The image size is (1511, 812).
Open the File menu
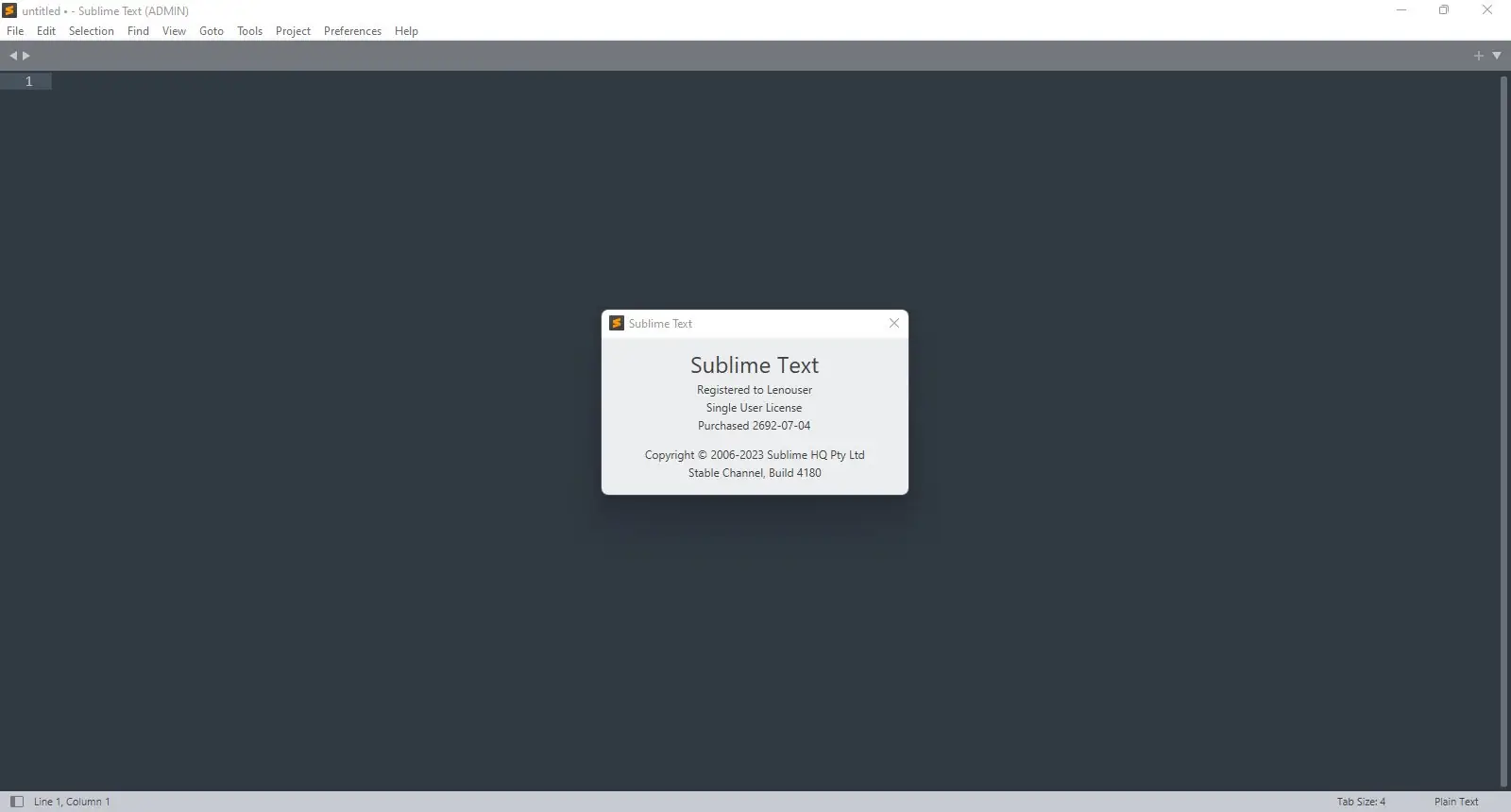(15, 31)
